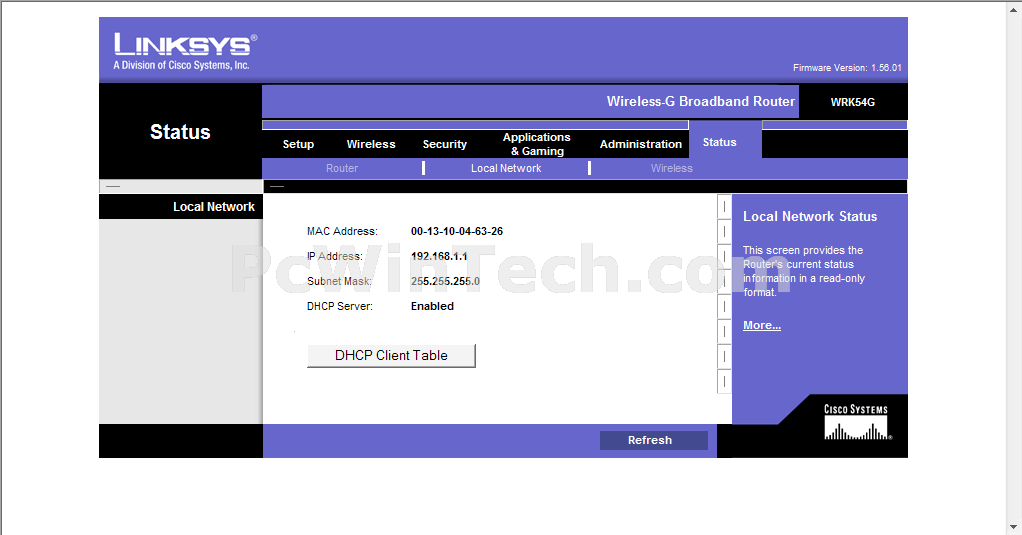
Task: Click the Firmware Version 1.56.01 text
Action: [x=847, y=68]
